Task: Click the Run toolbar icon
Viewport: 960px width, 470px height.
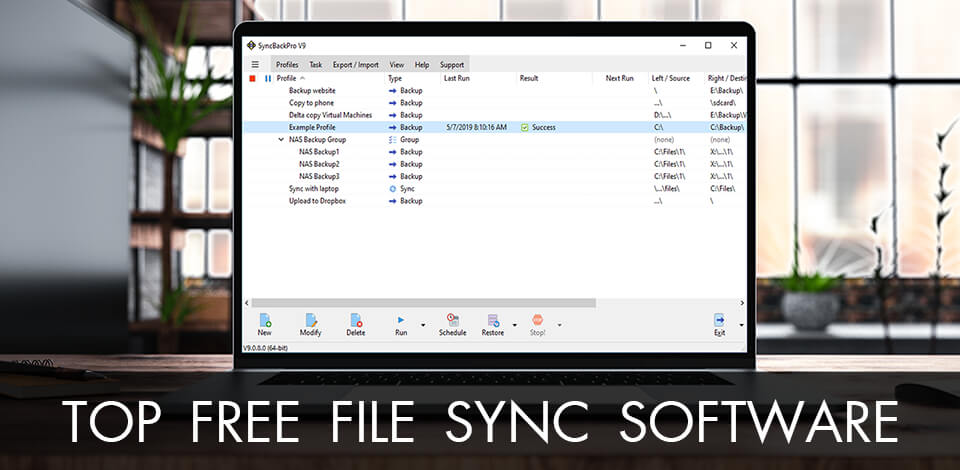Action: [x=401, y=320]
